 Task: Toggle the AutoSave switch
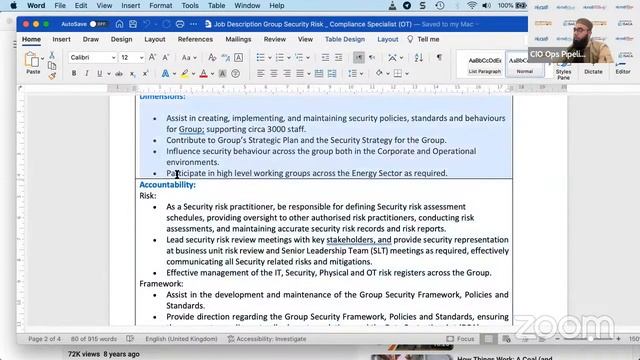98,24
